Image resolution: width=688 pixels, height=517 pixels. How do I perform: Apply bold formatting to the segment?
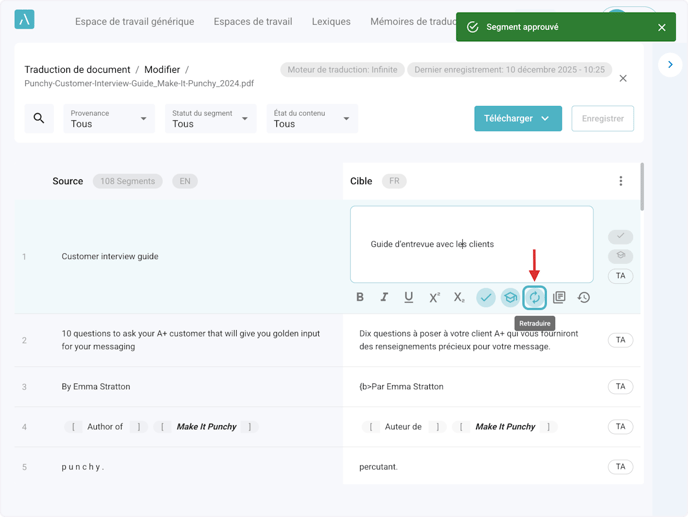(x=360, y=297)
